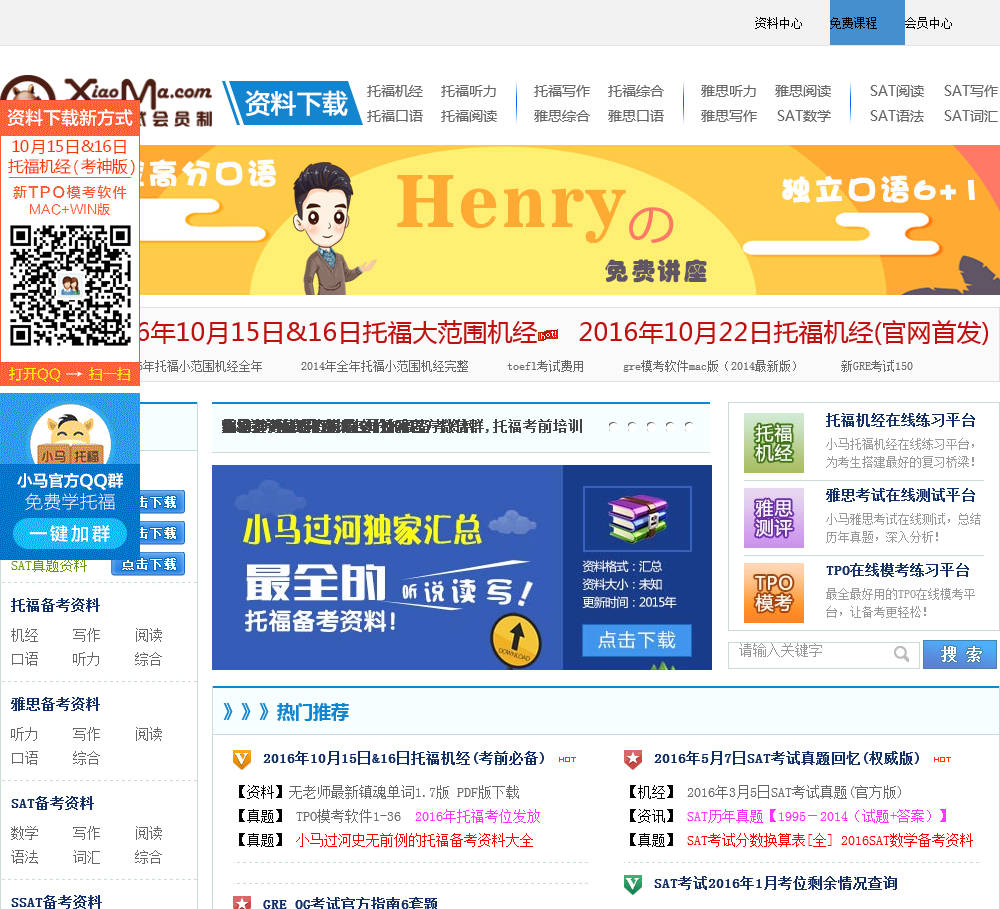1000x909 pixels.
Task: Open the green 托福机经 platform icon
Action: (774, 443)
